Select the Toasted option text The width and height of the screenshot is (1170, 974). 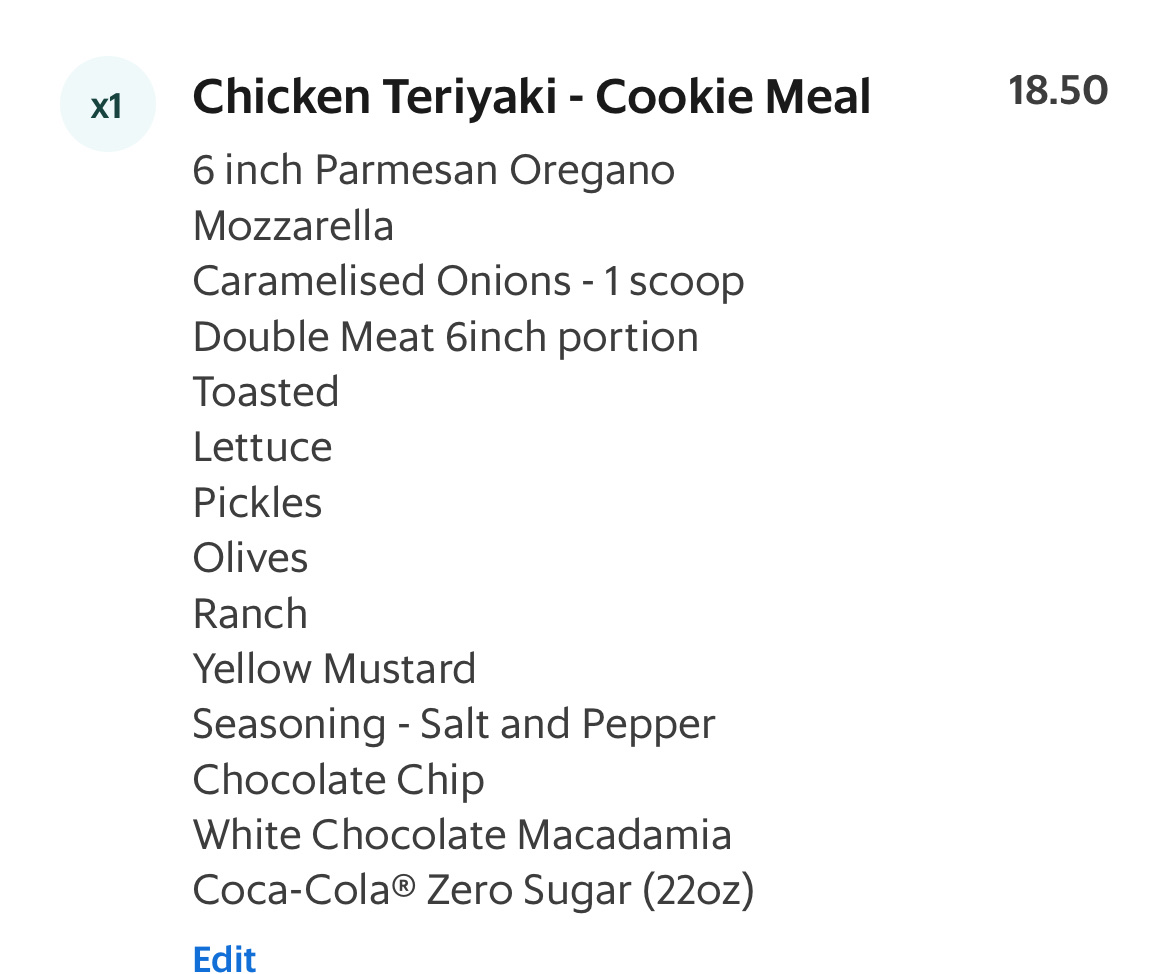point(265,391)
